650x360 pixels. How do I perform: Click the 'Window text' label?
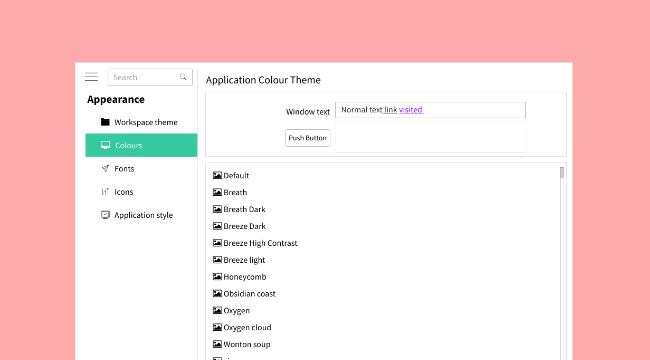tap(308, 112)
